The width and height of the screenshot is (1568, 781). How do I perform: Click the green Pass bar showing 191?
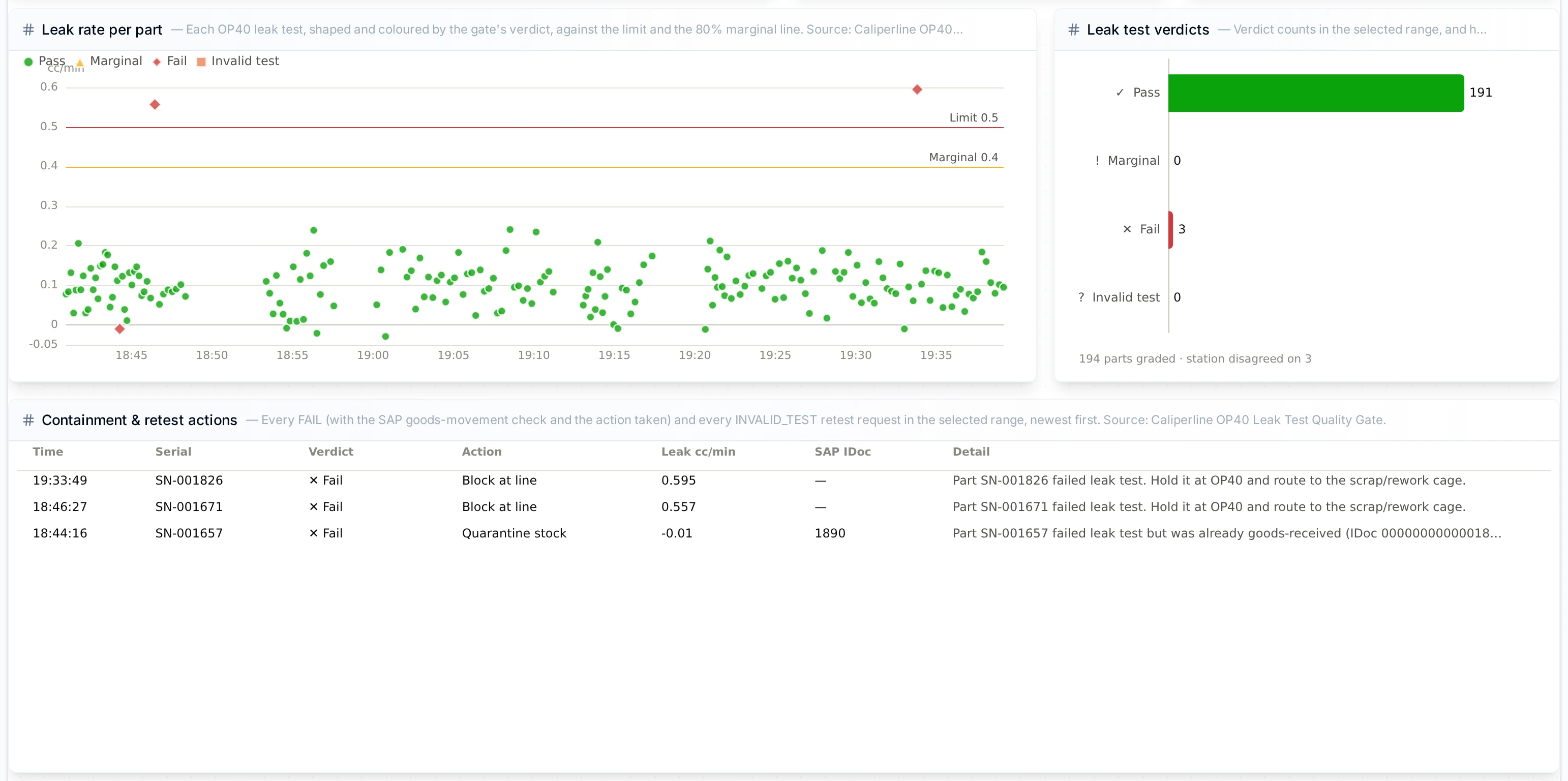1316,93
